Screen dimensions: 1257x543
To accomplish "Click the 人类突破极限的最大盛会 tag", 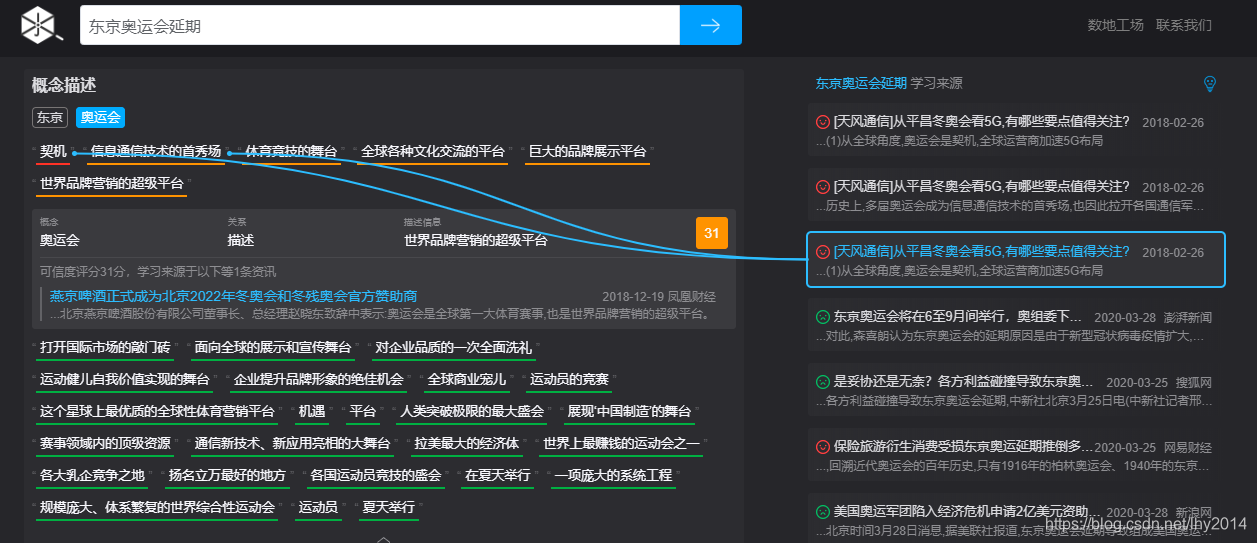I will [472, 412].
